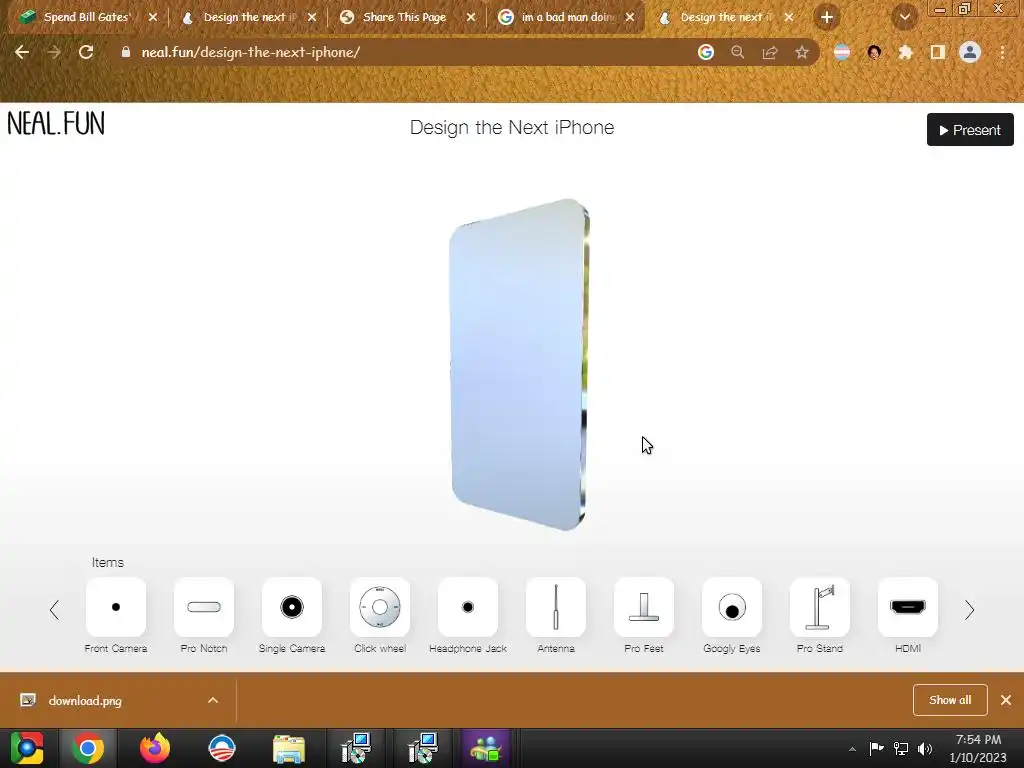Viewport: 1024px width, 768px height.
Task: Open network icon in system tray
Action: (901, 749)
